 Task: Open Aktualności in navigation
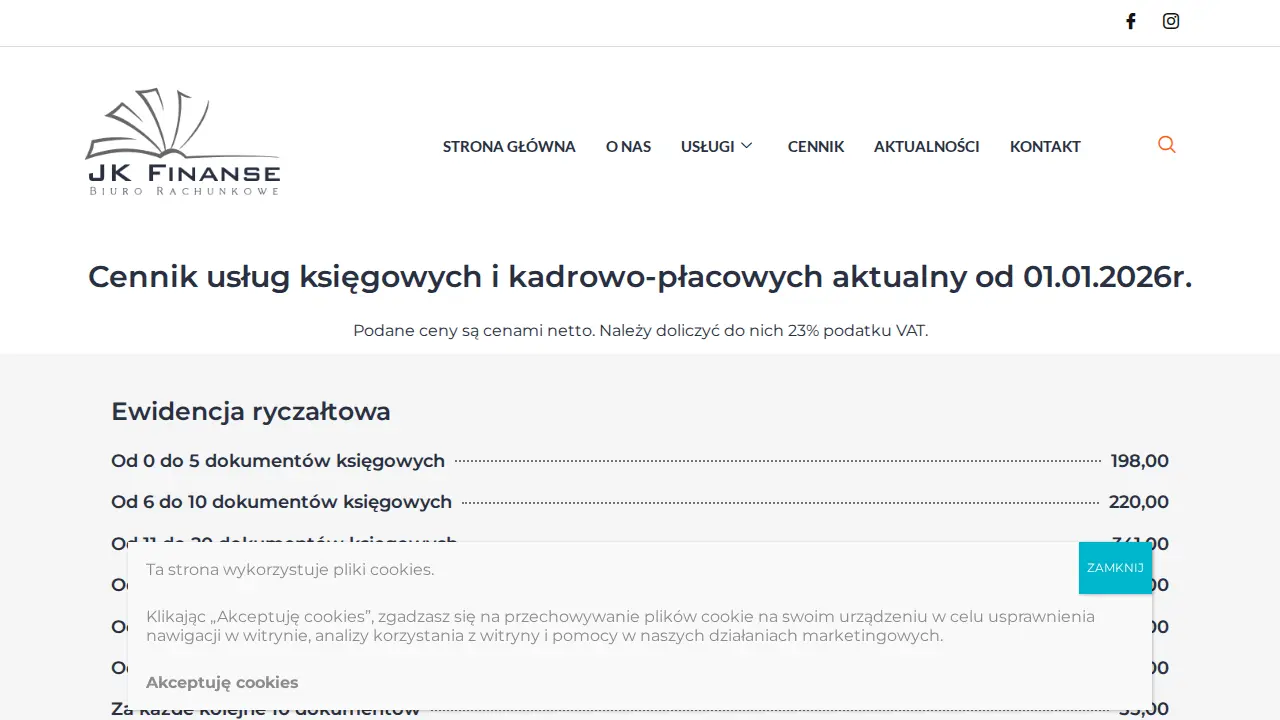[x=927, y=146]
